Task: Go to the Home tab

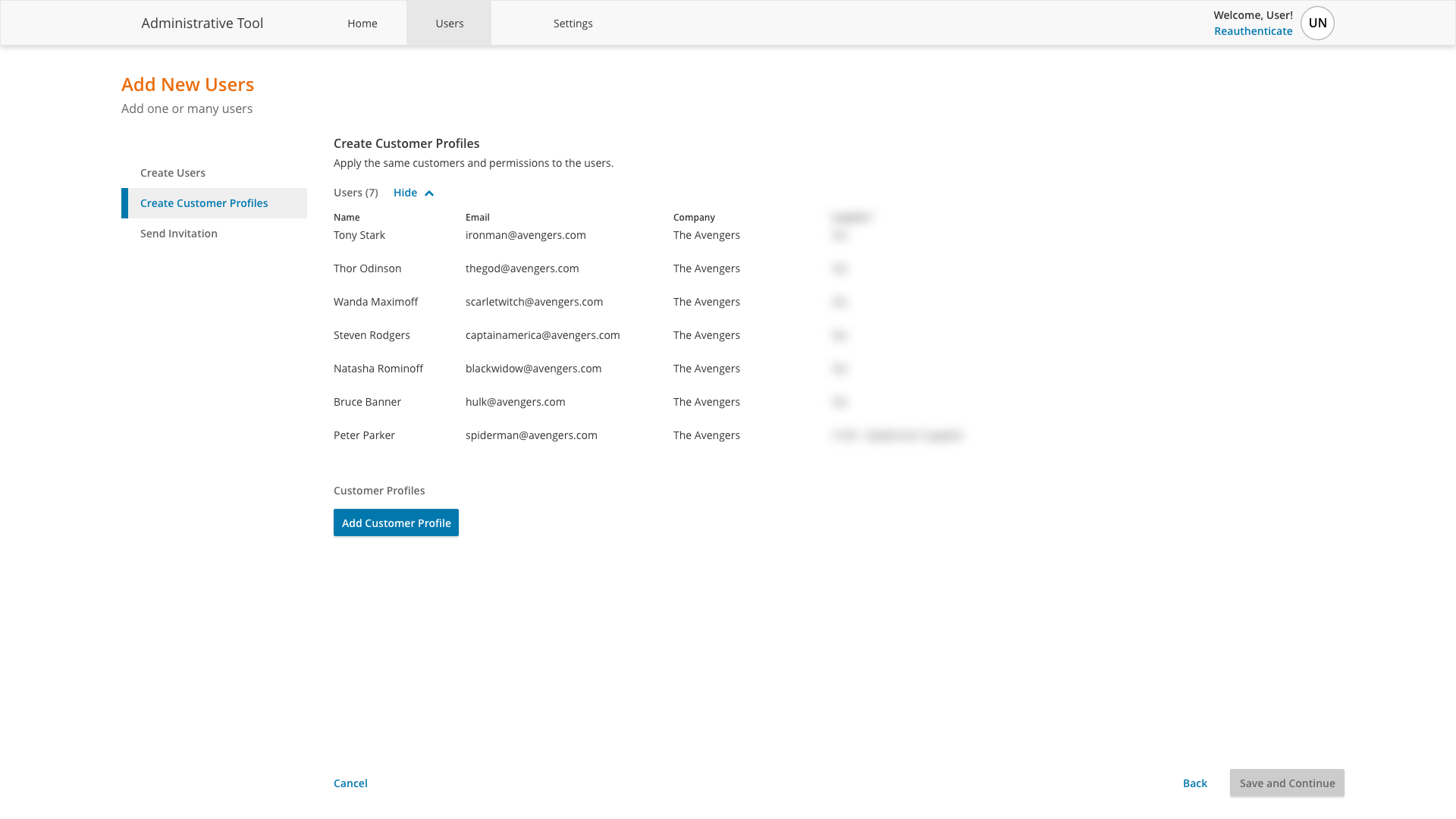Action: pyautogui.click(x=362, y=23)
